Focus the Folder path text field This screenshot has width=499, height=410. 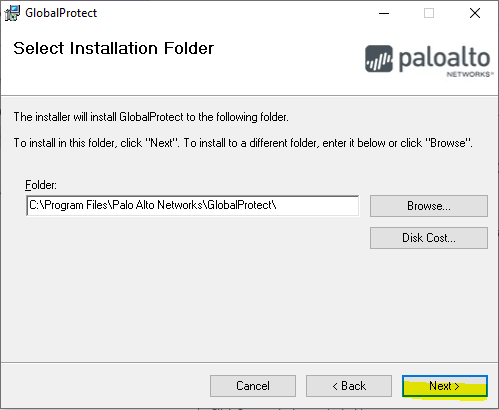point(193,205)
